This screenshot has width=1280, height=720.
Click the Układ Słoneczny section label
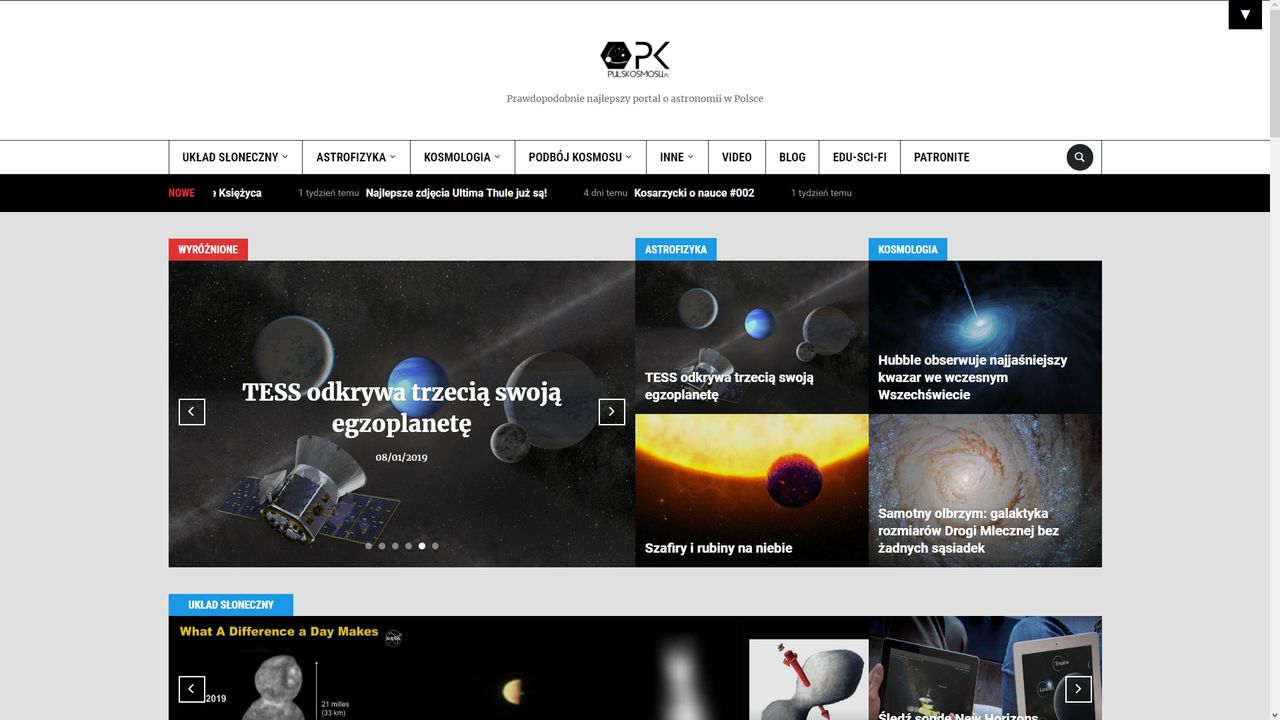(x=231, y=605)
